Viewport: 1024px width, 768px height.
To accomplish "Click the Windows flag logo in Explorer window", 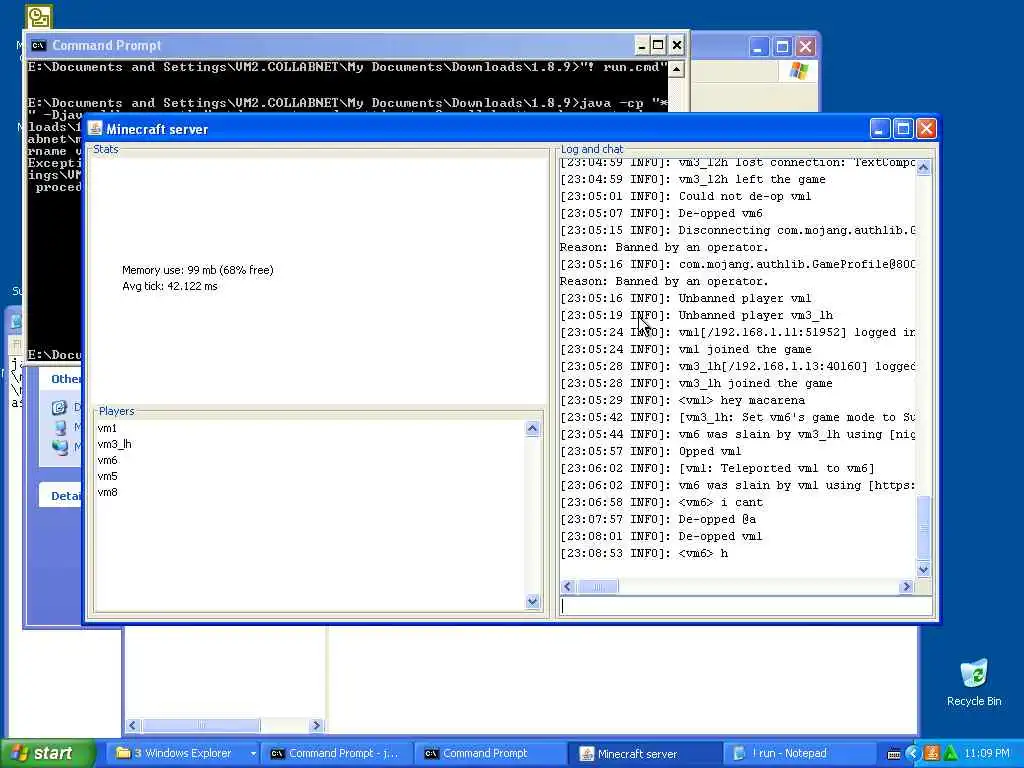I will pos(798,71).
